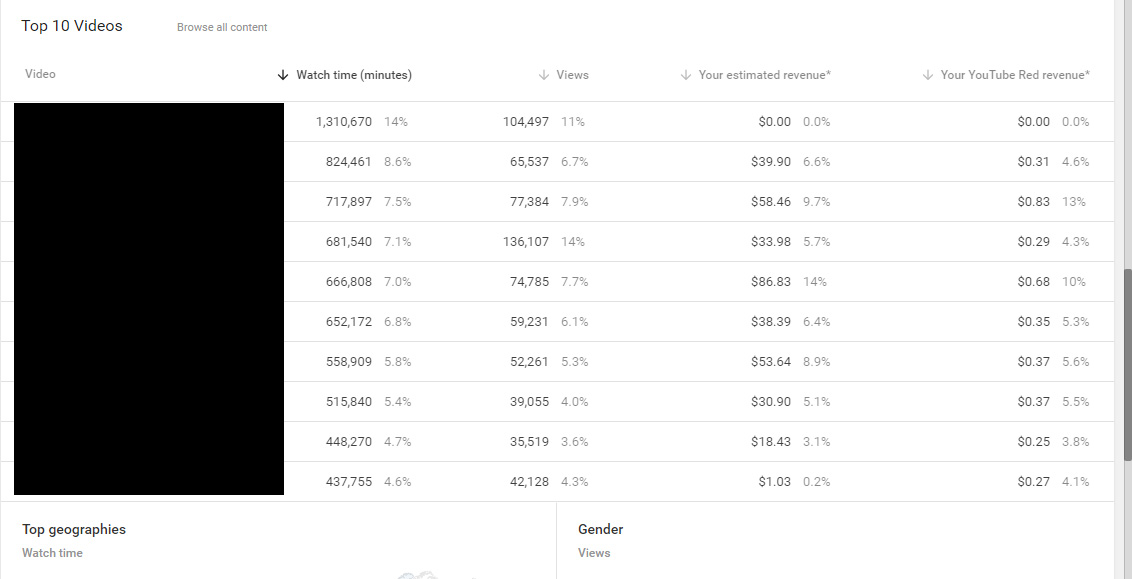Click the vertical scrollbar thumb
Image resolution: width=1132 pixels, height=579 pixels.
click(1128, 365)
